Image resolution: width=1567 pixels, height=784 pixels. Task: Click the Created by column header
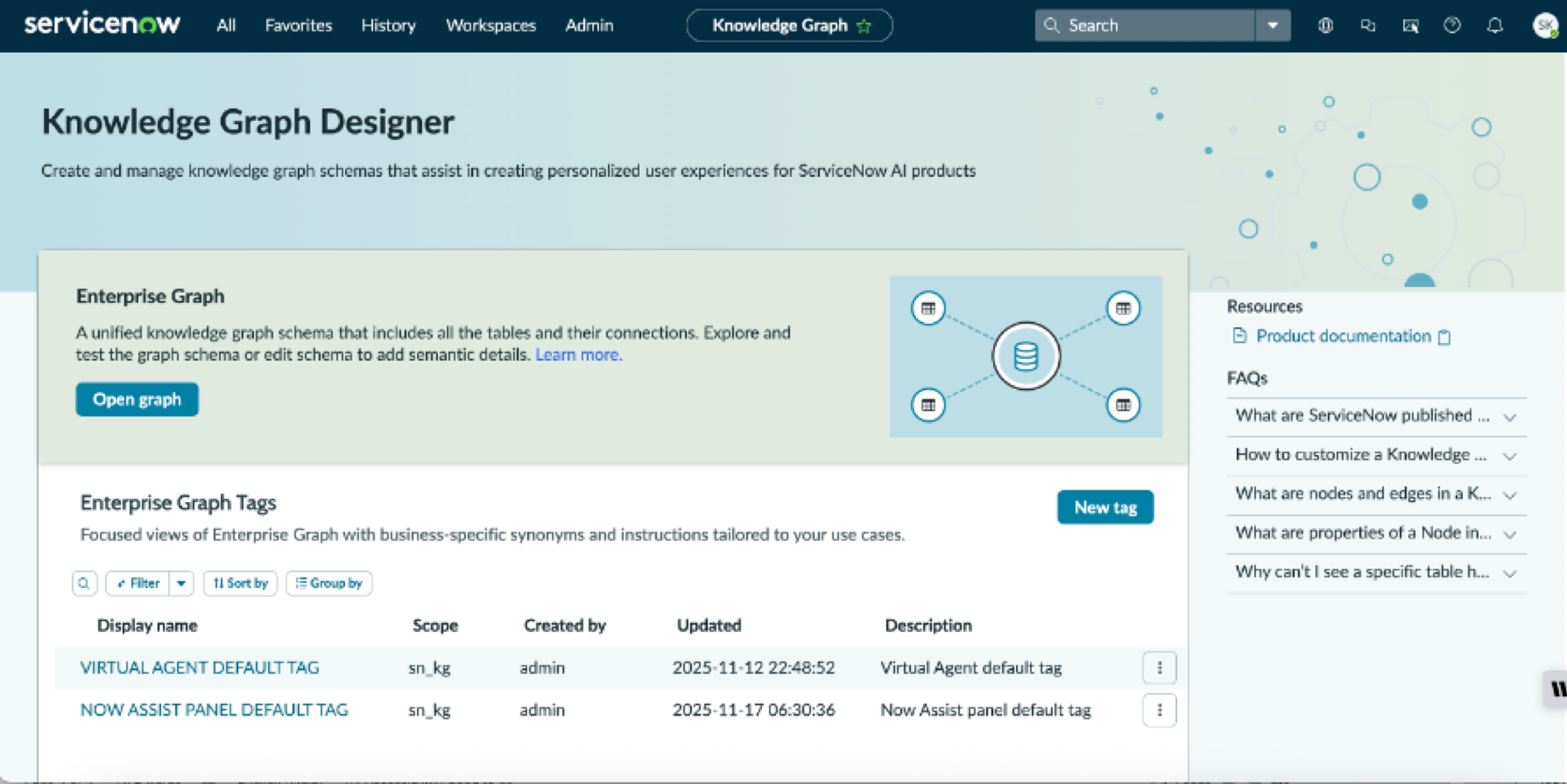(x=565, y=625)
